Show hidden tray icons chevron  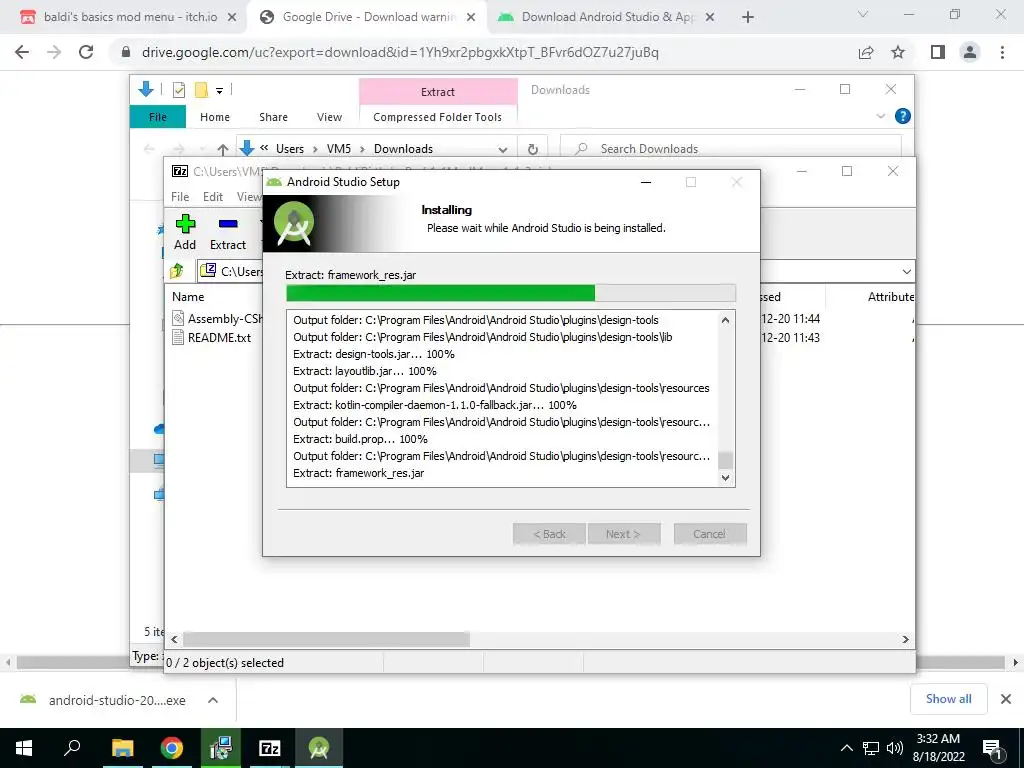(x=846, y=748)
